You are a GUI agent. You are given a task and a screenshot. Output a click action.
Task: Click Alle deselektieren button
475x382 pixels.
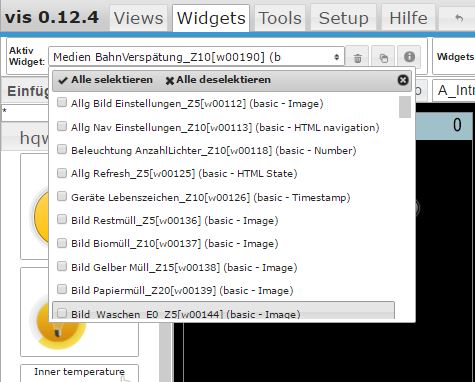point(218,80)
